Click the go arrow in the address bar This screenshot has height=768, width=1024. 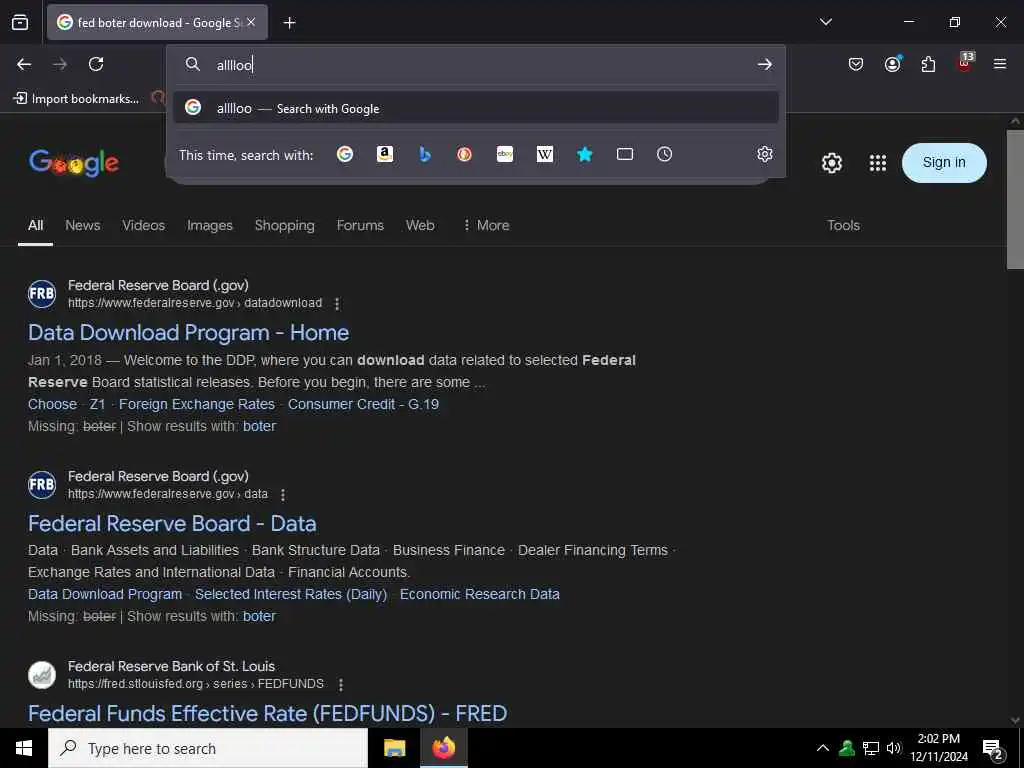[765, 64]
